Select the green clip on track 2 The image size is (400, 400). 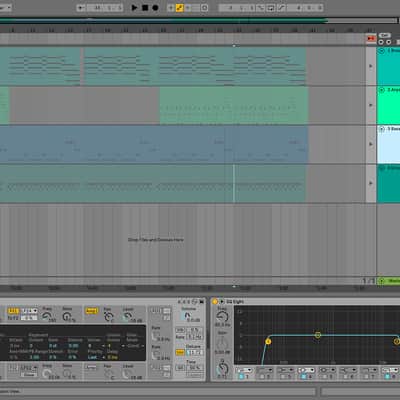[234, 105]
